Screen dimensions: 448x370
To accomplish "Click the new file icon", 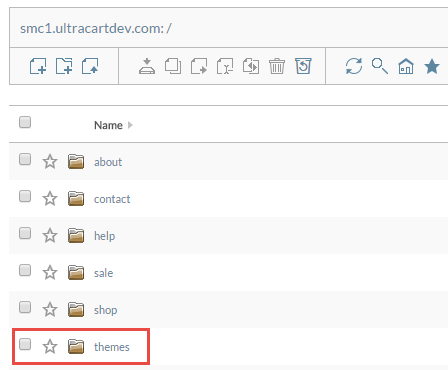I will tap(38, 66).
